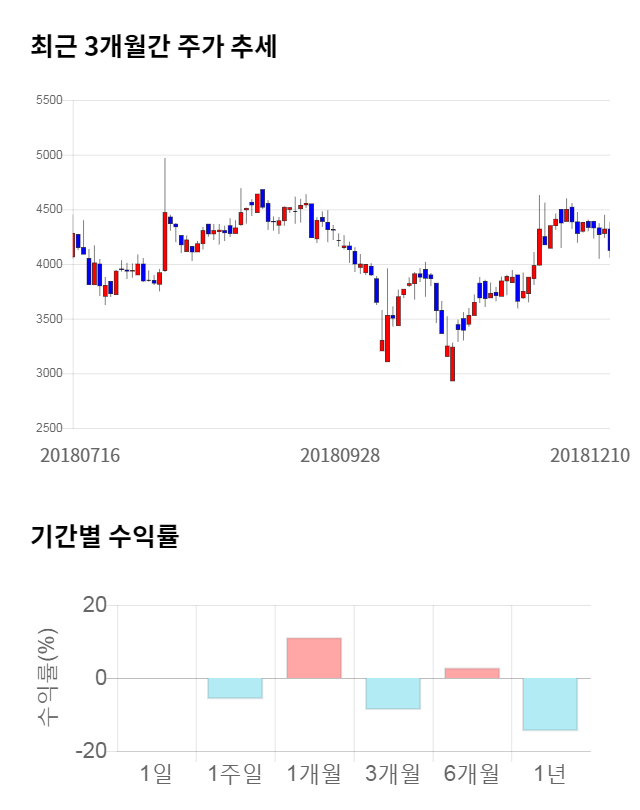
Task: Click the 5500 price axis label
Action: 48,100
